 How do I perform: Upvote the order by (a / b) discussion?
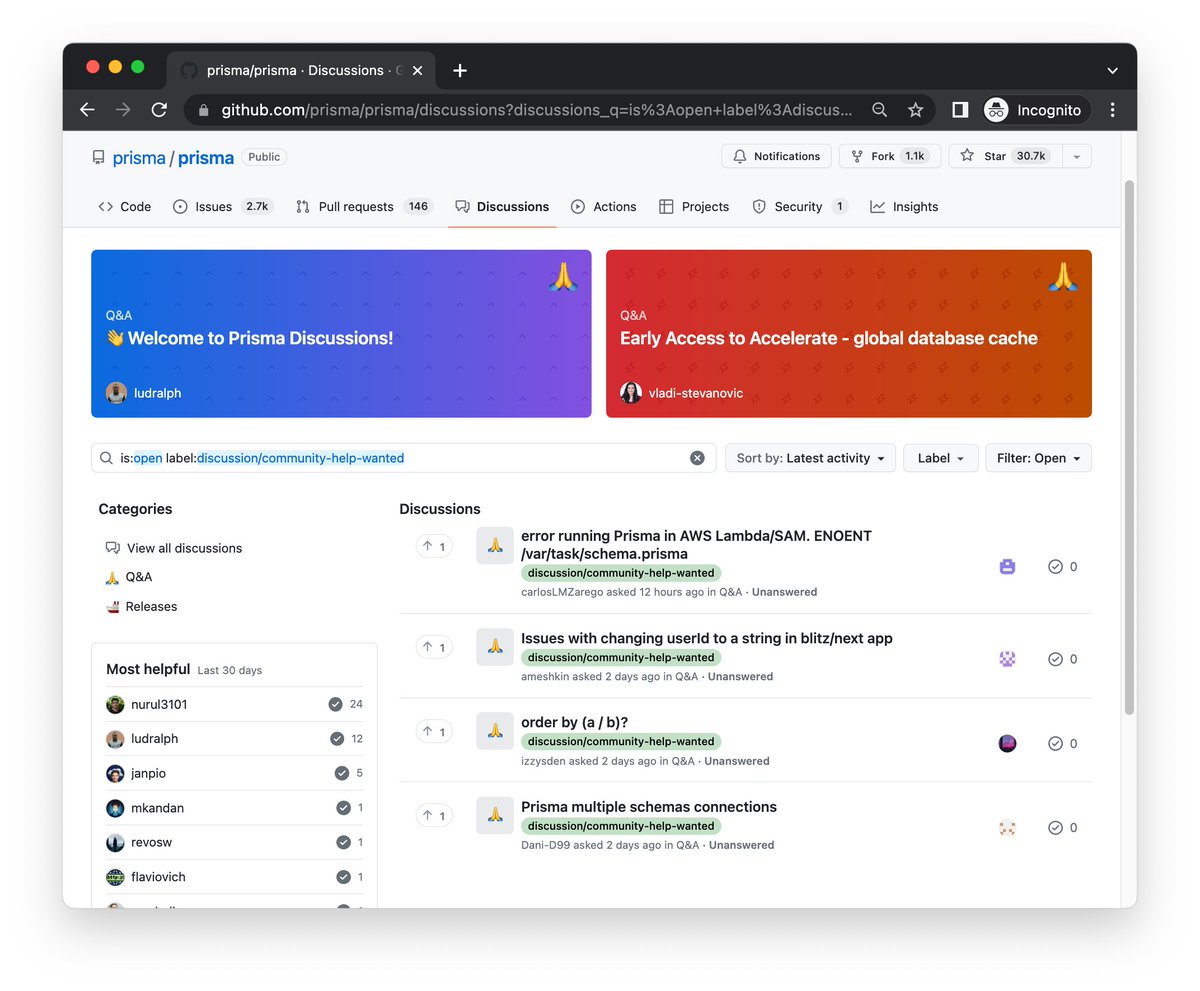[434, 731]
